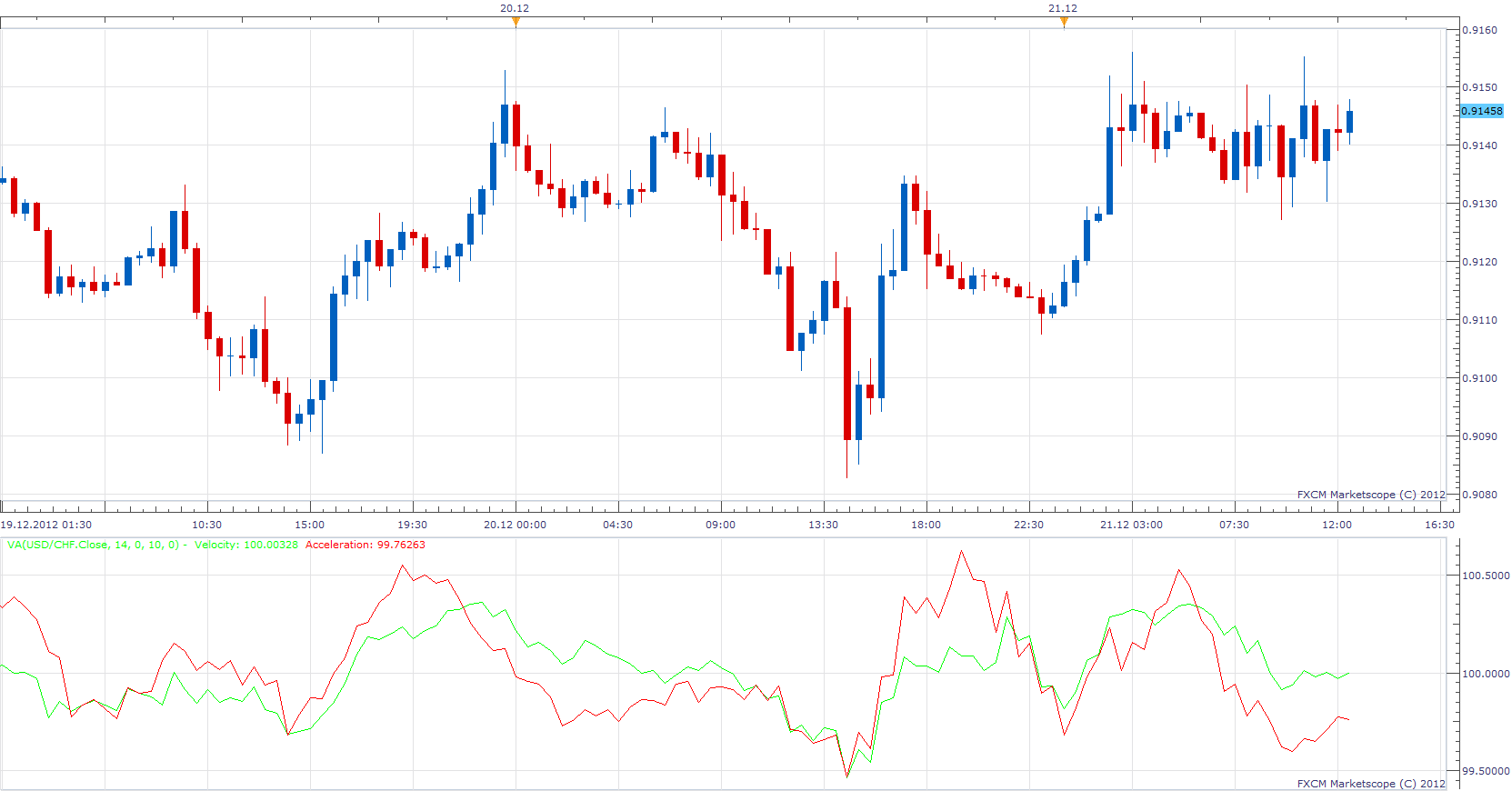Image resolution: width=1512 pixels, height=791 pixels.
Task: Click the 0.9090 price axis label
Action: [x=1479, y=436]
